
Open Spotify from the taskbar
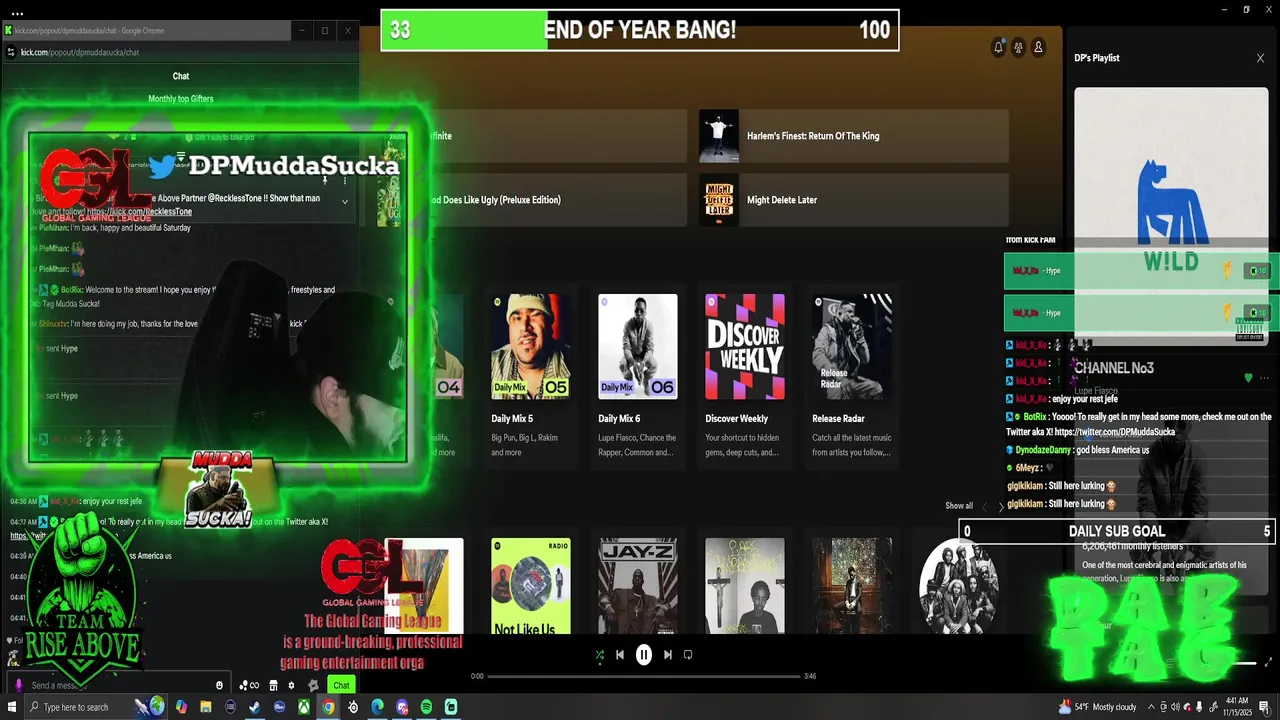tap(426, 707)
